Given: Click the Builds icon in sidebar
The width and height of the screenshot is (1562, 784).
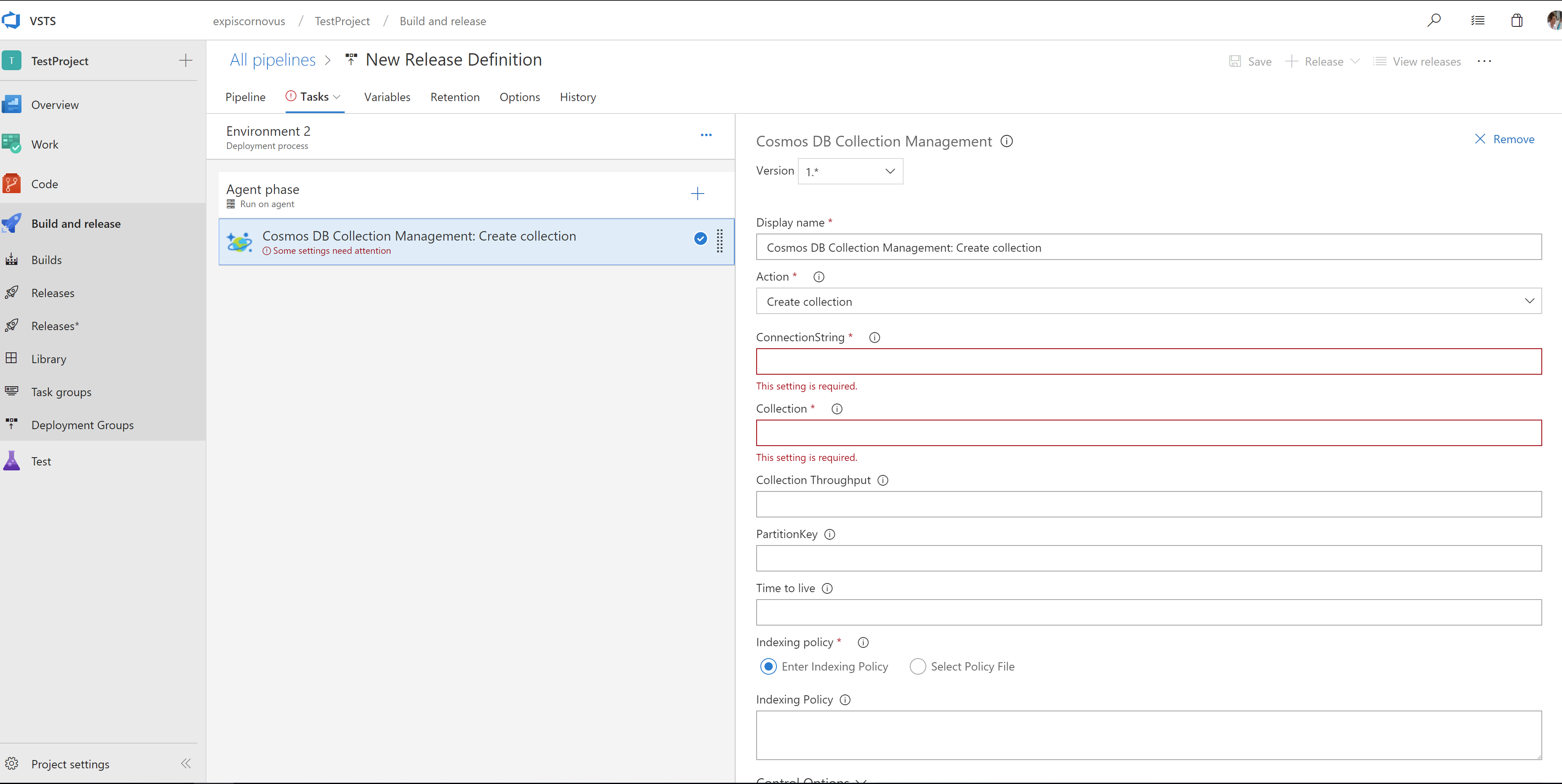Looking at the screenshot, I should tap(12, 260).
